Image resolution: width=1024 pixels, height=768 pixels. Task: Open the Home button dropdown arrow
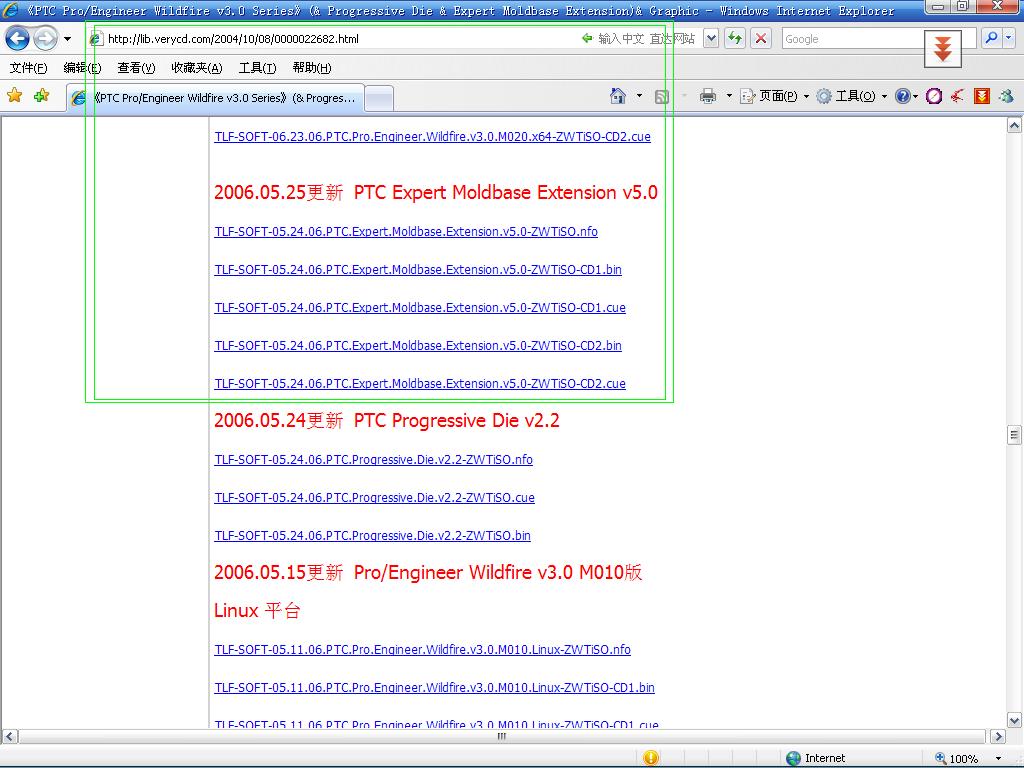(639, 96)
